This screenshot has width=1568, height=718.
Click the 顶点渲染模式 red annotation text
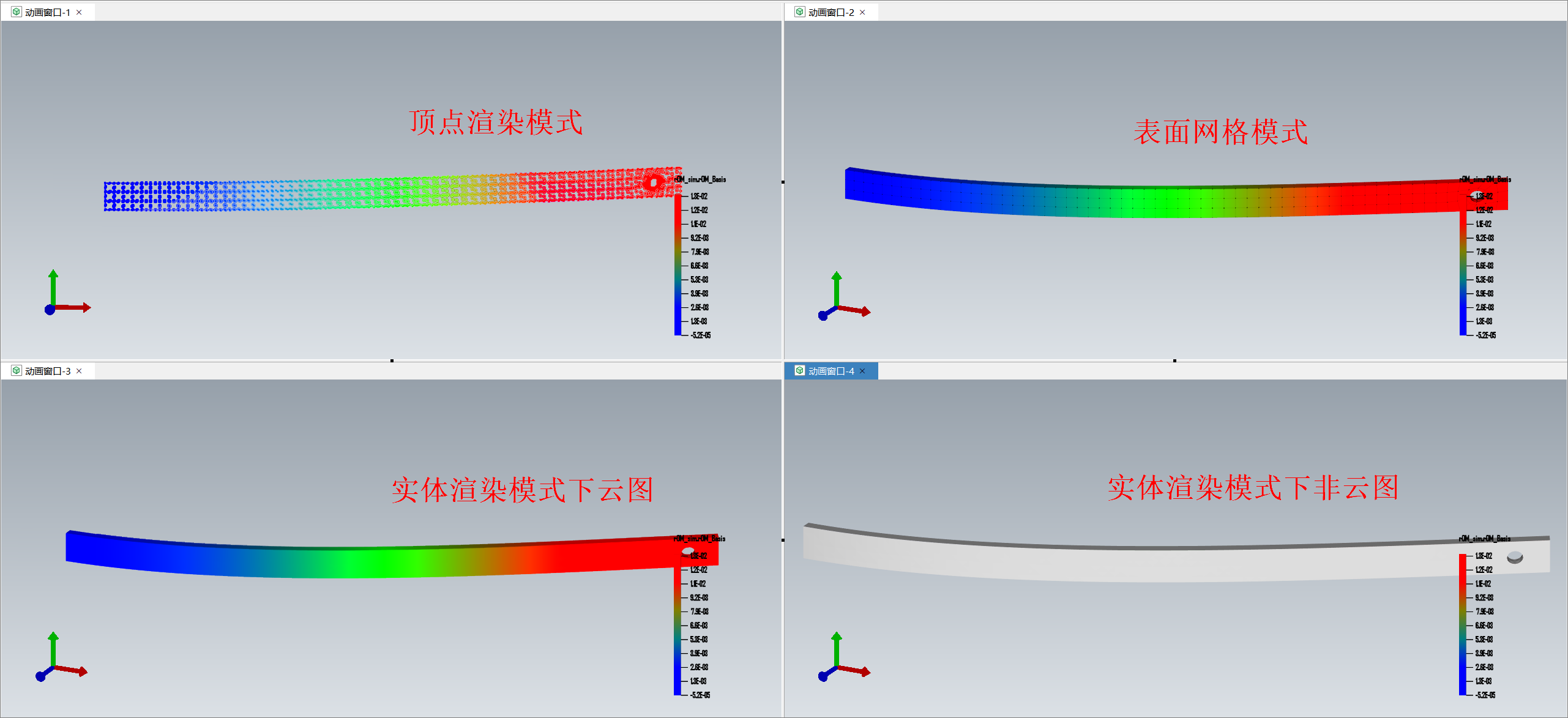[496, 122]
